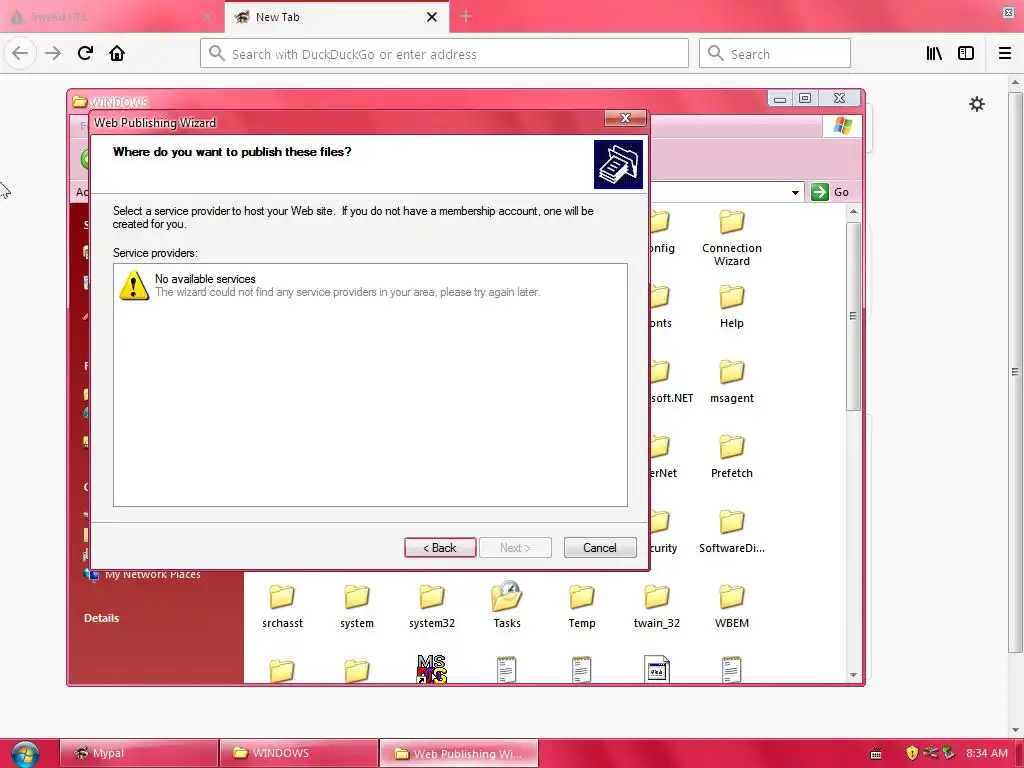Select the system32 folder

click(432, 607)
